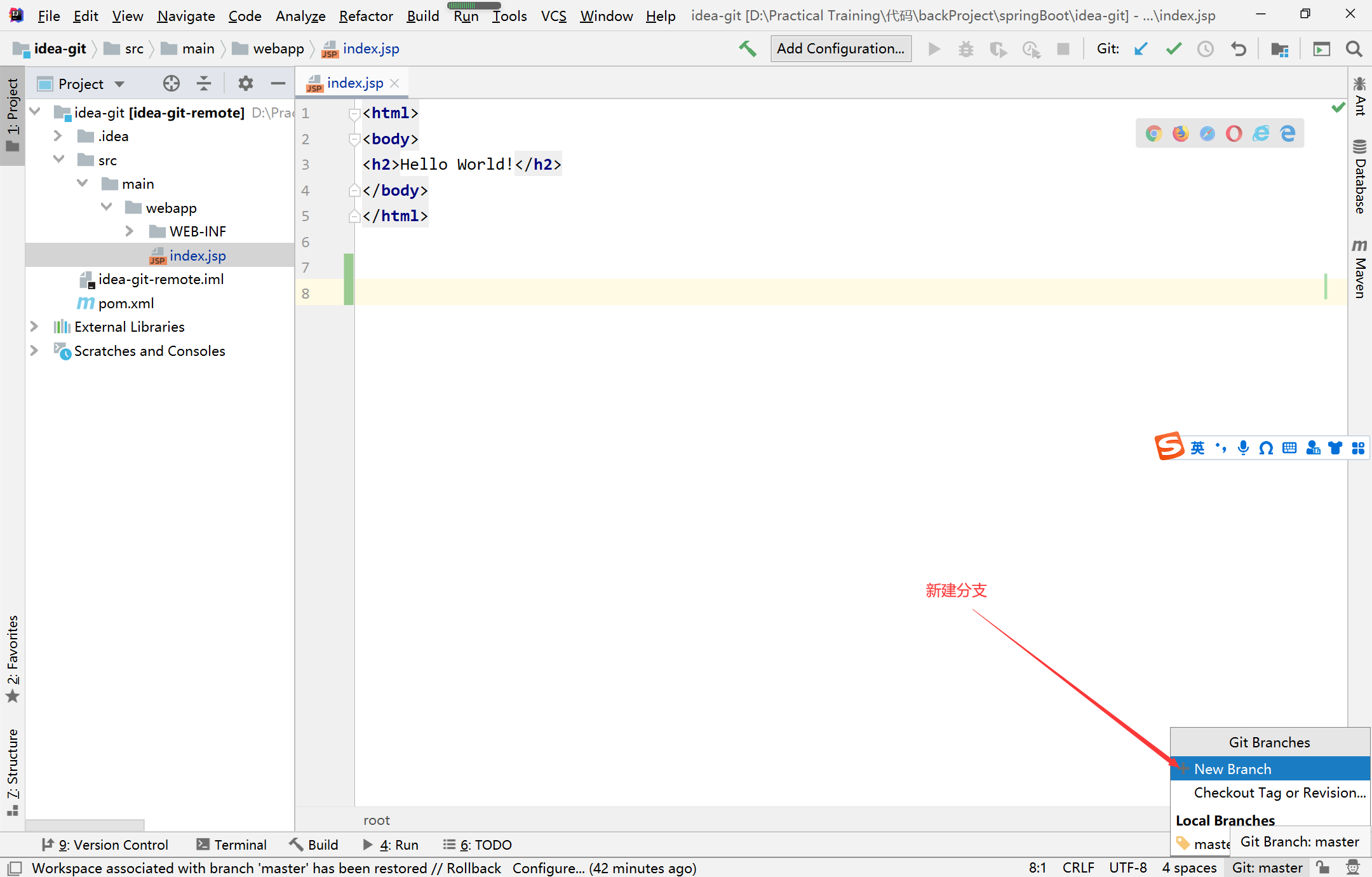Click Git Commit green checkmark

tap(1173, 49)
